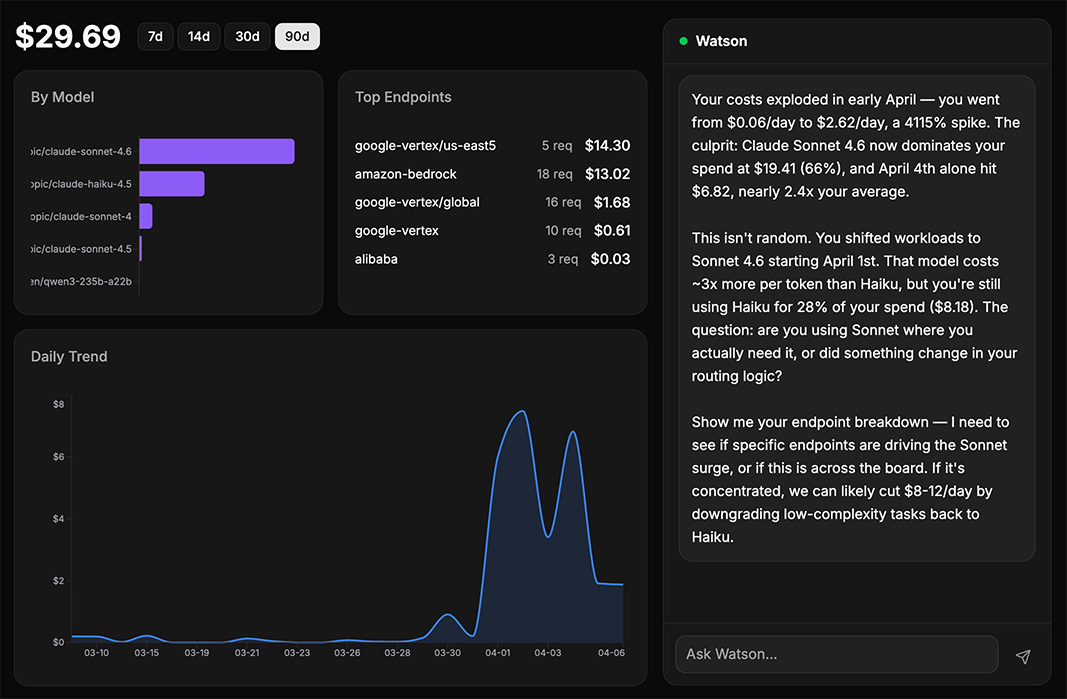This screenshot has height=699, width=1067.
Task: Switch to the 14d view
Action: (198, 36)
